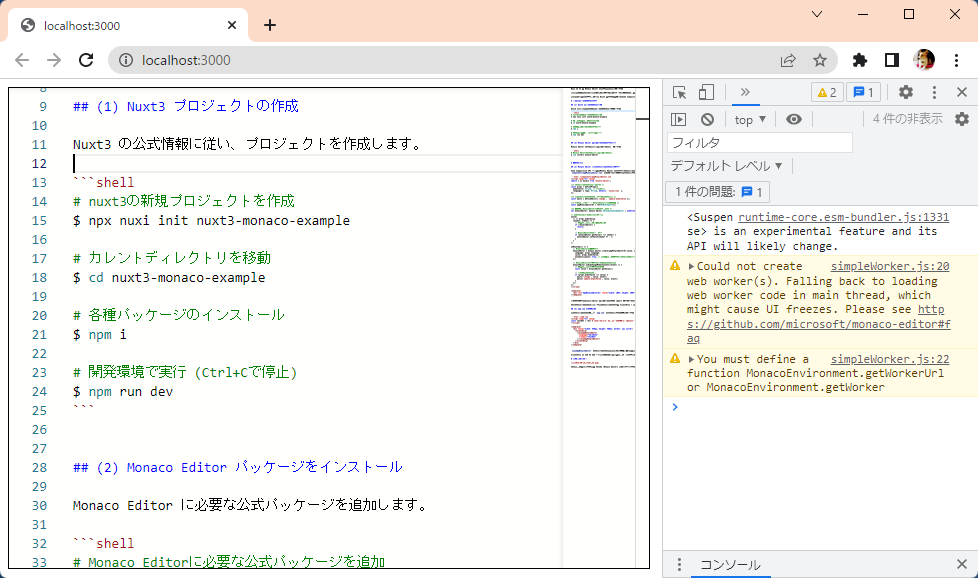The height and width of the screenshot is (578, 978).
Task: Click the '$ cd nuxt3-monaco-example' line
Action: 169,277
